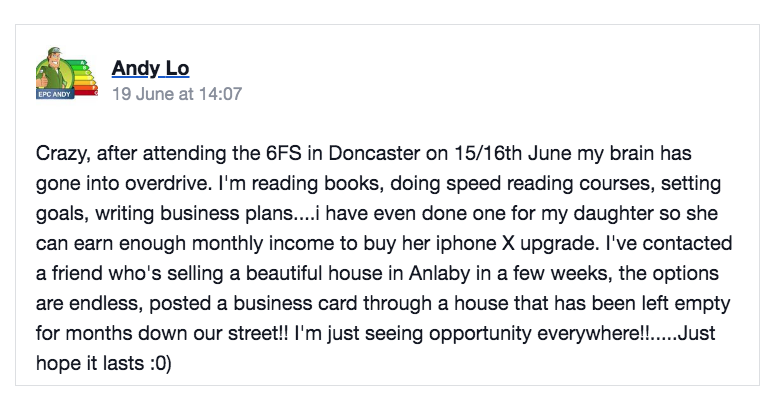Open the Andy Lo profile name link
The width and height of the screenshot is (779, 418).
[x=151, y=68]
